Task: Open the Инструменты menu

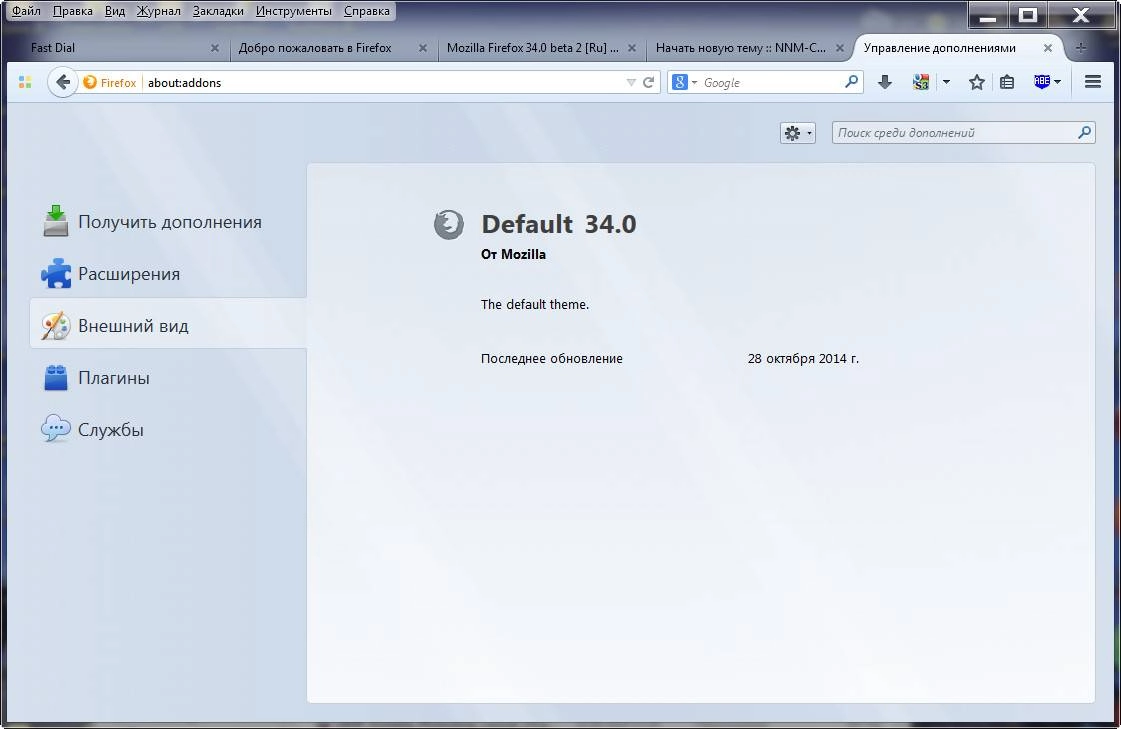Action: tap(294, 11)
